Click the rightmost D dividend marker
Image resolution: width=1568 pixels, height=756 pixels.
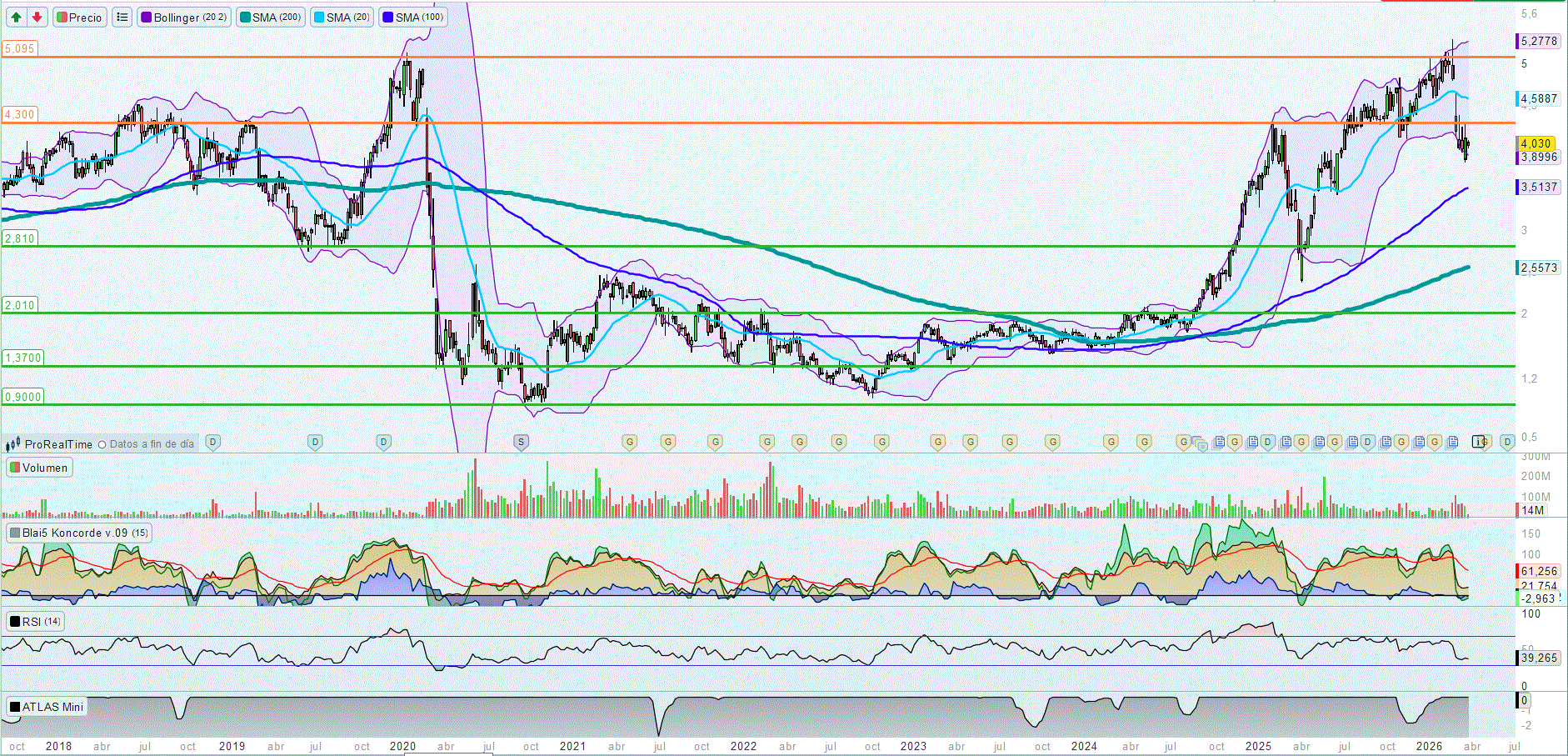[1506, 442]
